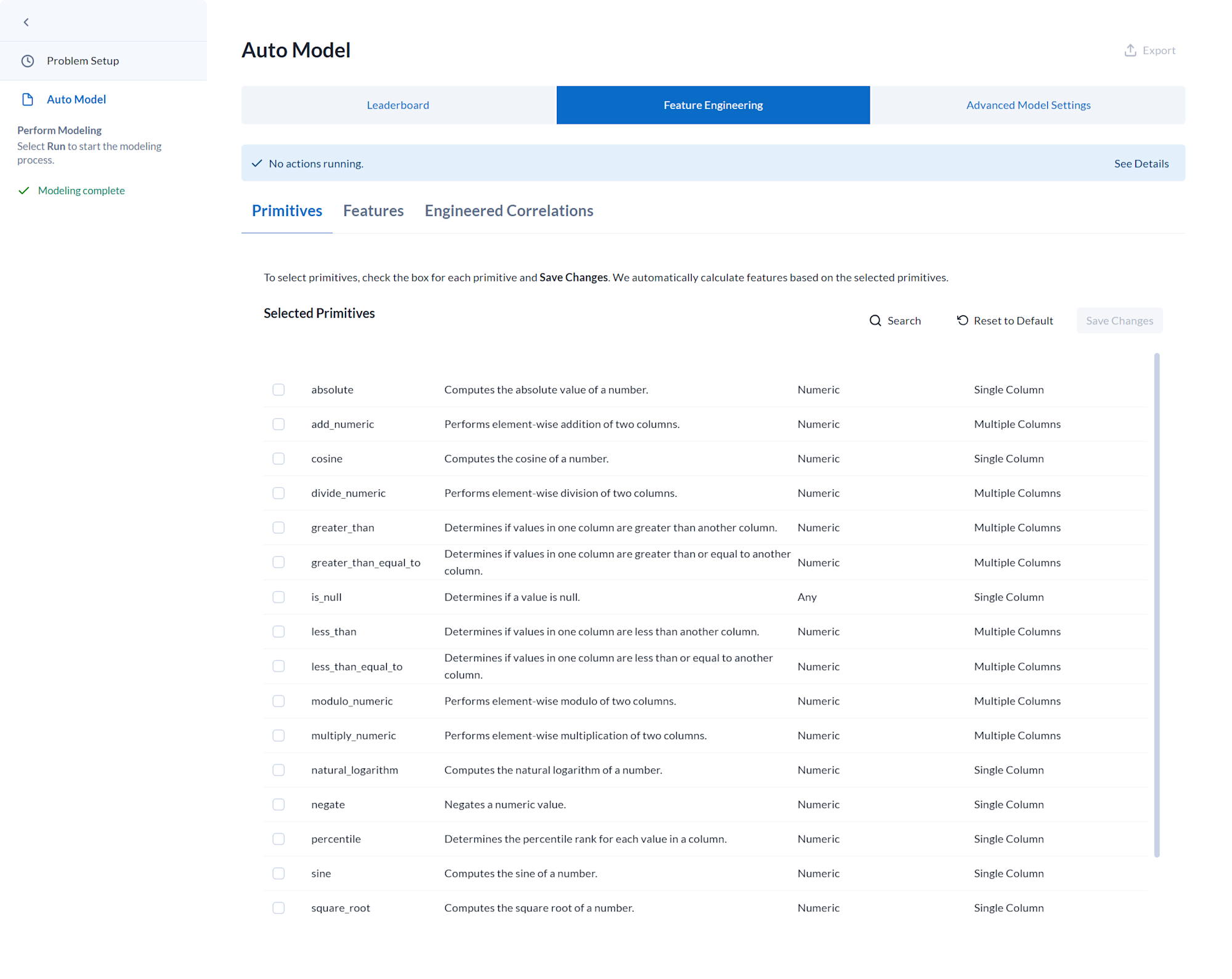
Task: Click the 'Any' type cell in is_null row
Action: click(807, 597)
